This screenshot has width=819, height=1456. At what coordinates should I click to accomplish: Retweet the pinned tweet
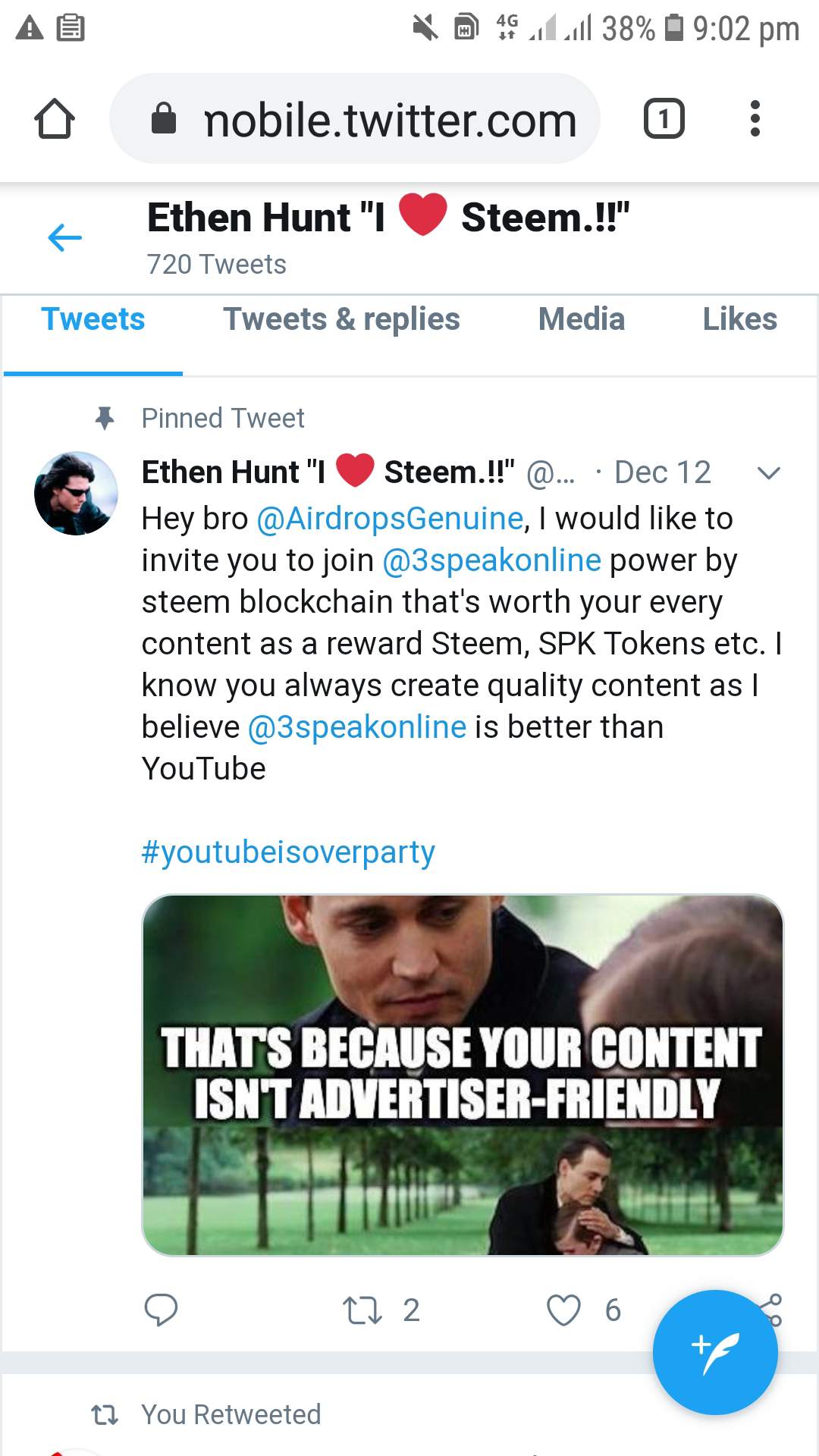click(362, 1310)
